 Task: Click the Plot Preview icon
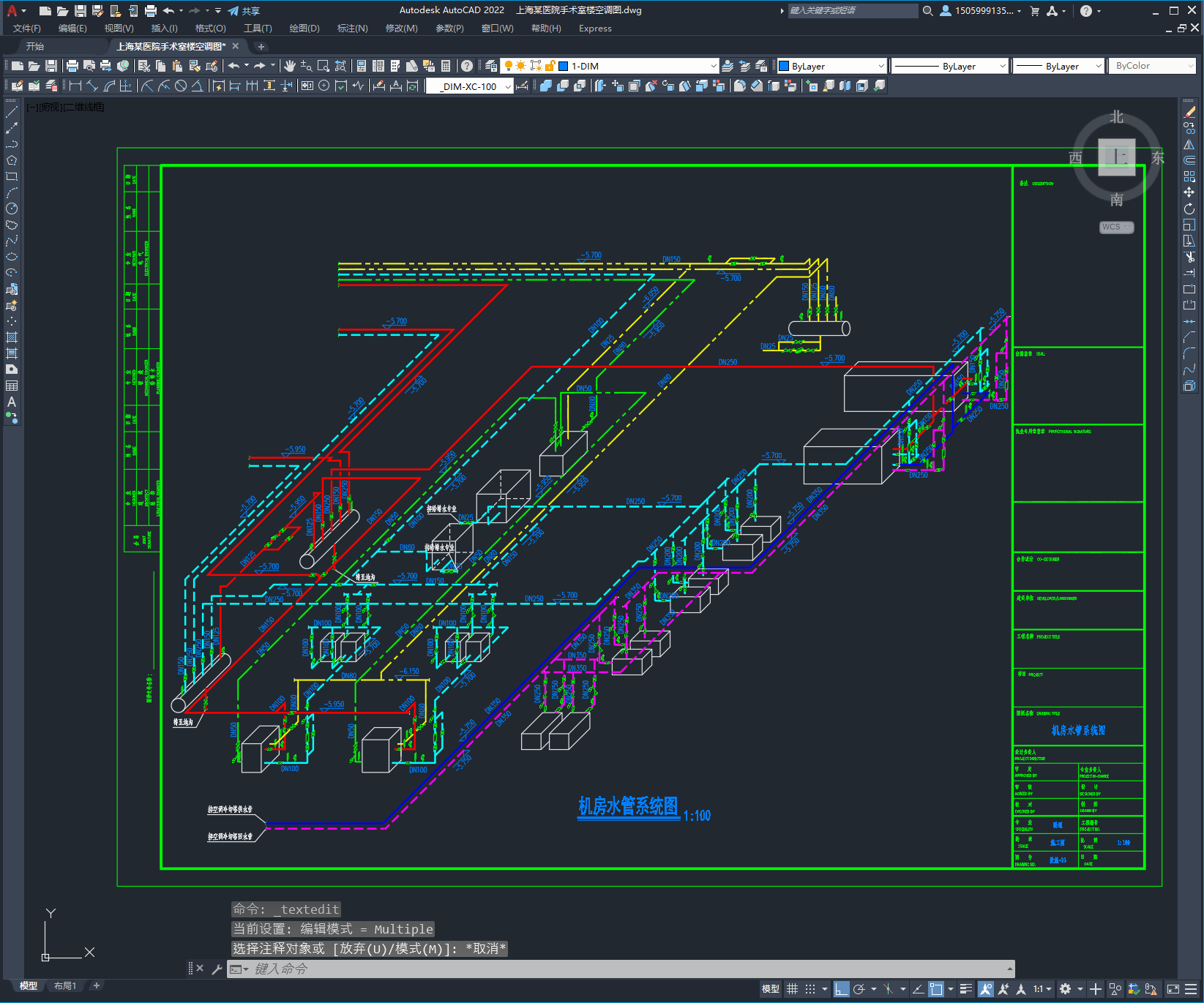click(x=89, y=66)
